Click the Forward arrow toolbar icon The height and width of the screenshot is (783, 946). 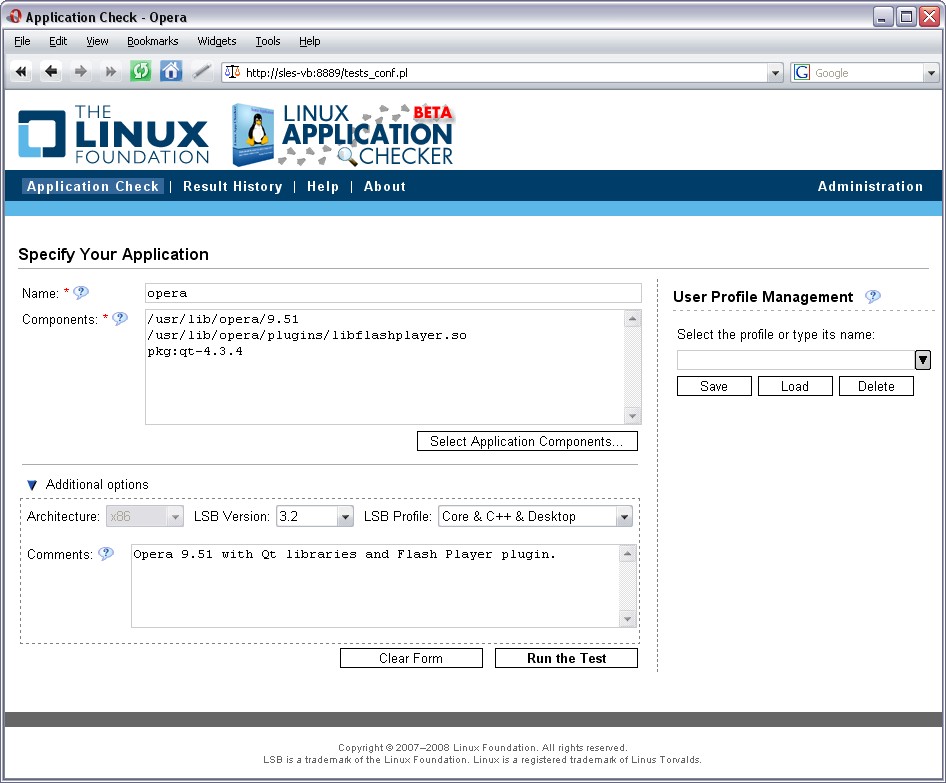tap(80, 72)
